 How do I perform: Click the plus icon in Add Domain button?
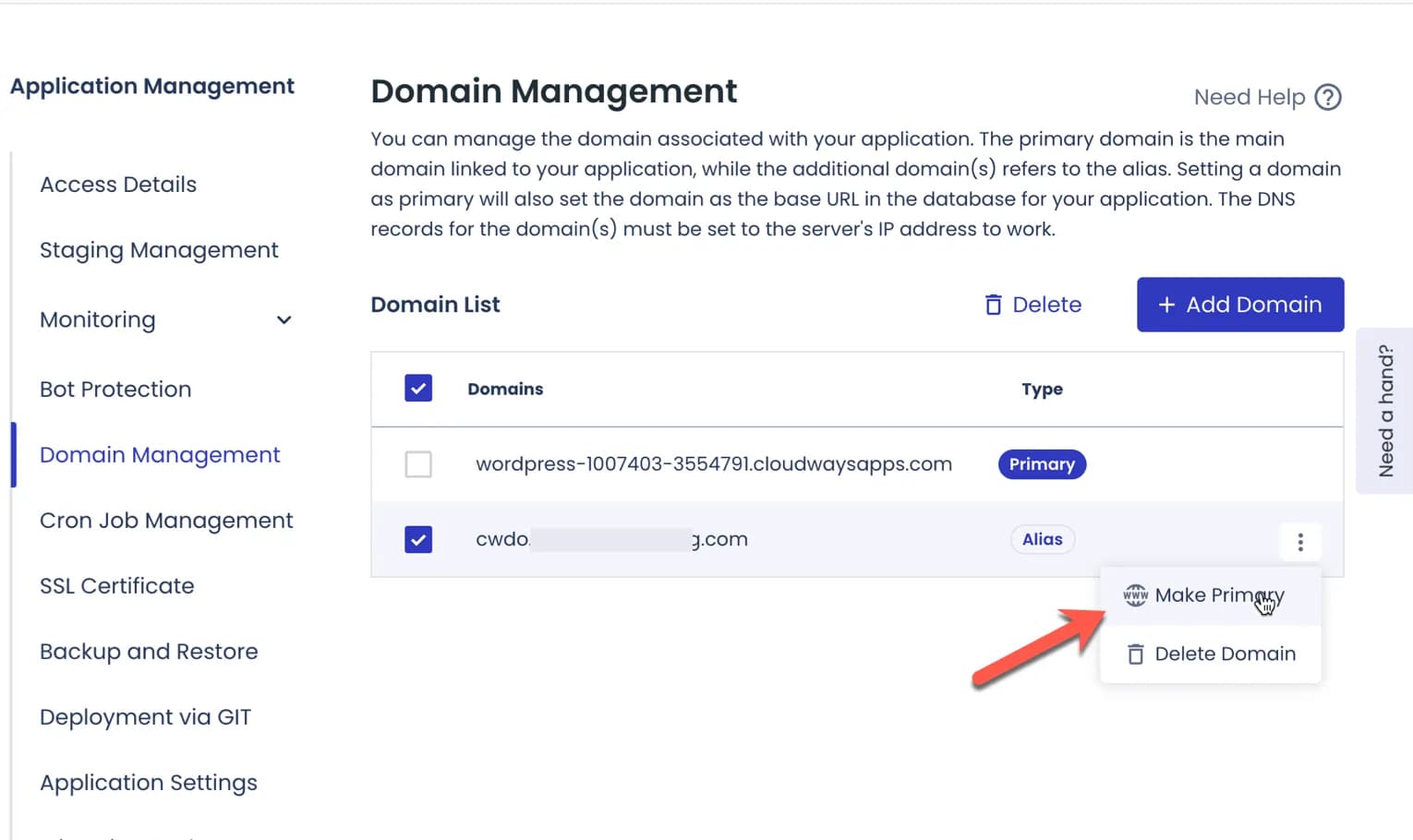[1166, 305]
